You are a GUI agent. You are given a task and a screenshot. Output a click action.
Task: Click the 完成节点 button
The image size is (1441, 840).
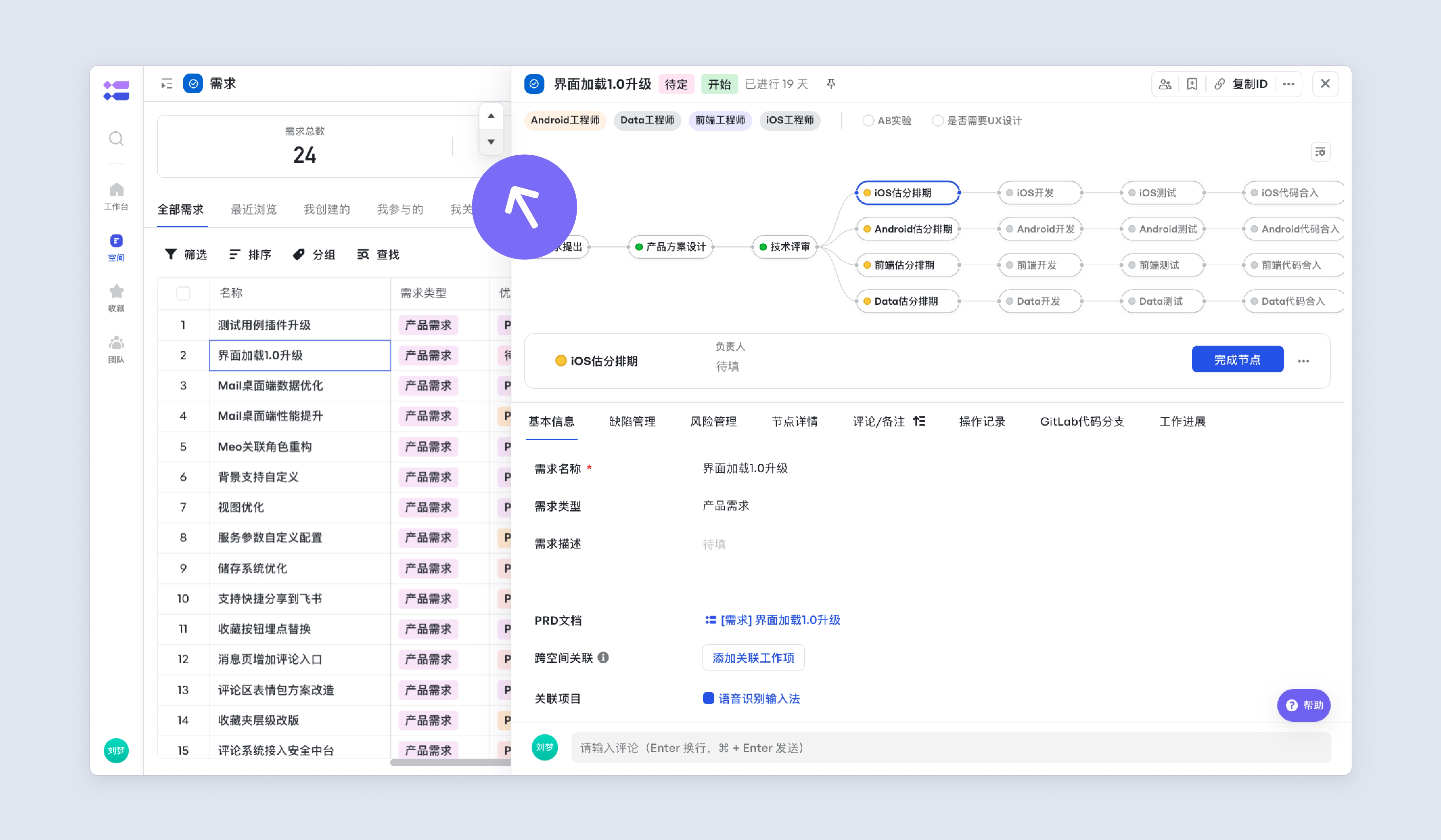(x=1237, y=359)
